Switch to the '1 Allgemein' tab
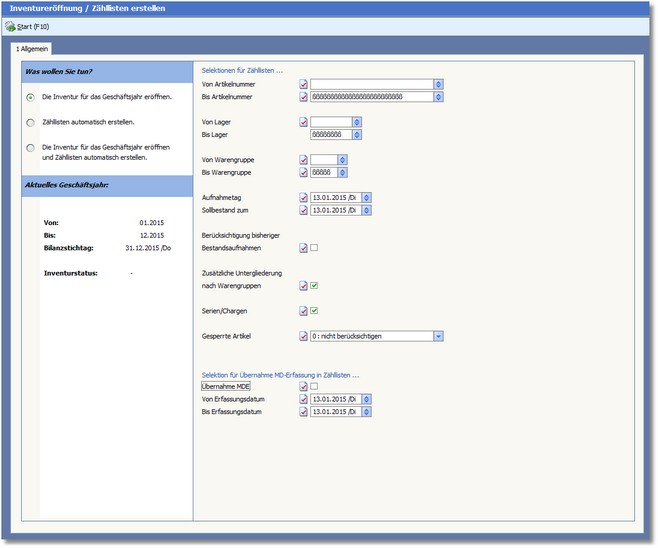The width and height of the screenshot is (658, 548). click(x=32, y=48)
